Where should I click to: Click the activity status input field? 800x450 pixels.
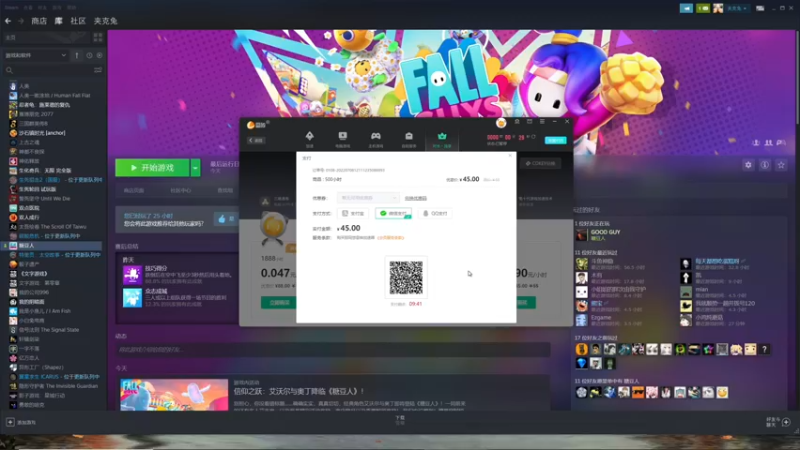(333, 349)
